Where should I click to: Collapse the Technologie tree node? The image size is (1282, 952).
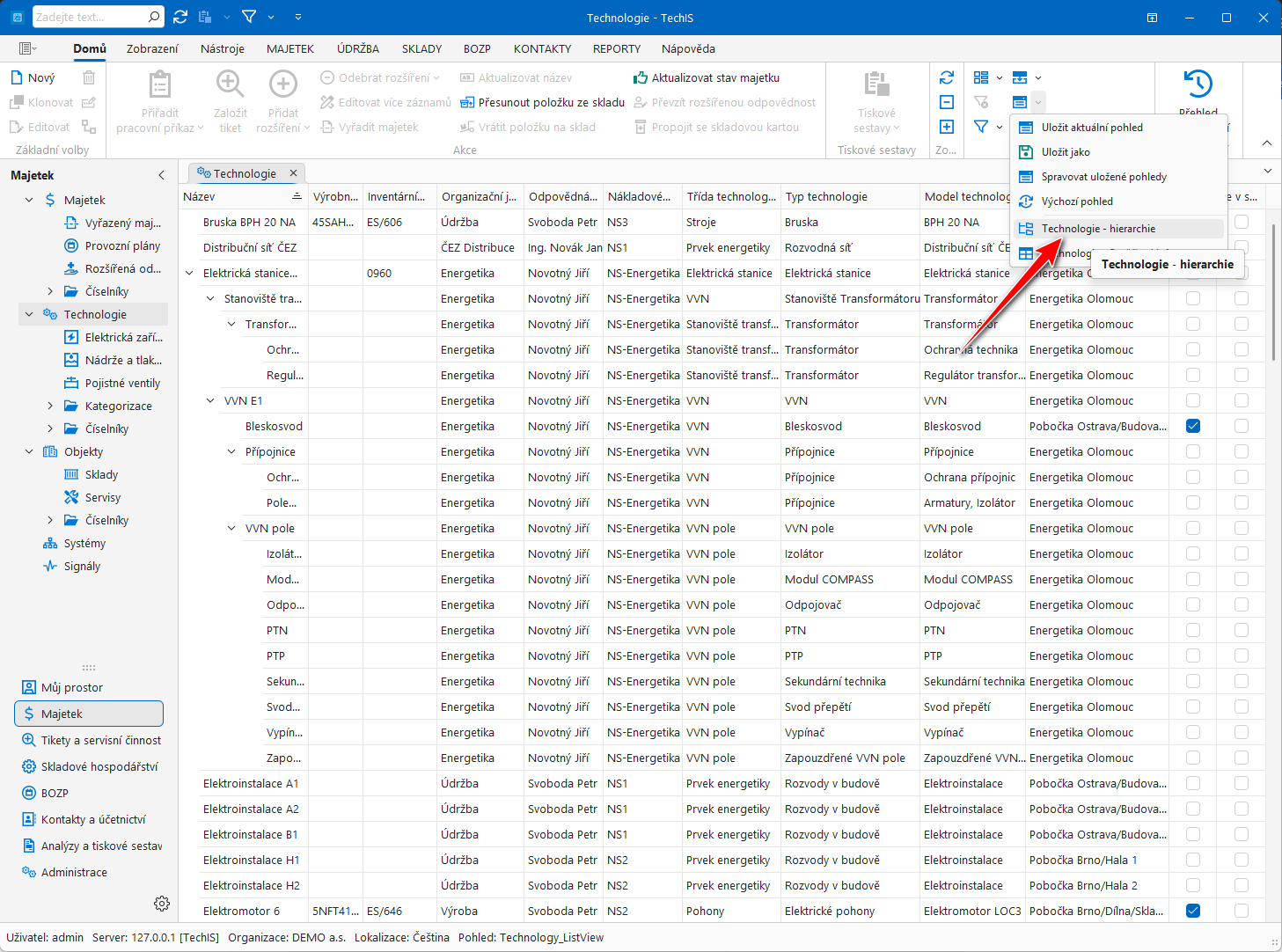pyautogui.click(x=29, y=314)
